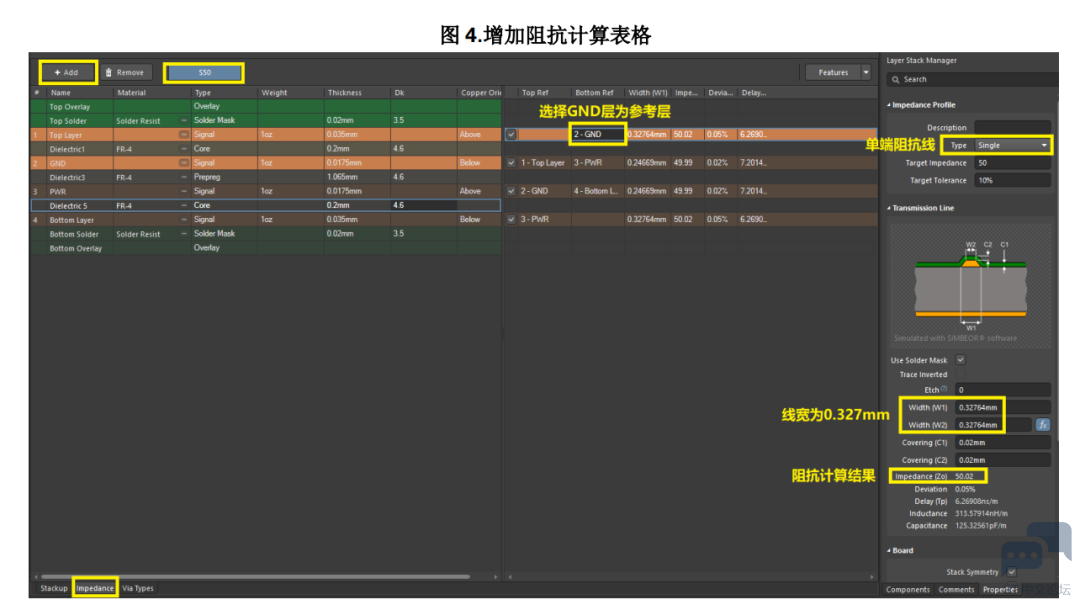Collapse the Board section

coord(889,550)
